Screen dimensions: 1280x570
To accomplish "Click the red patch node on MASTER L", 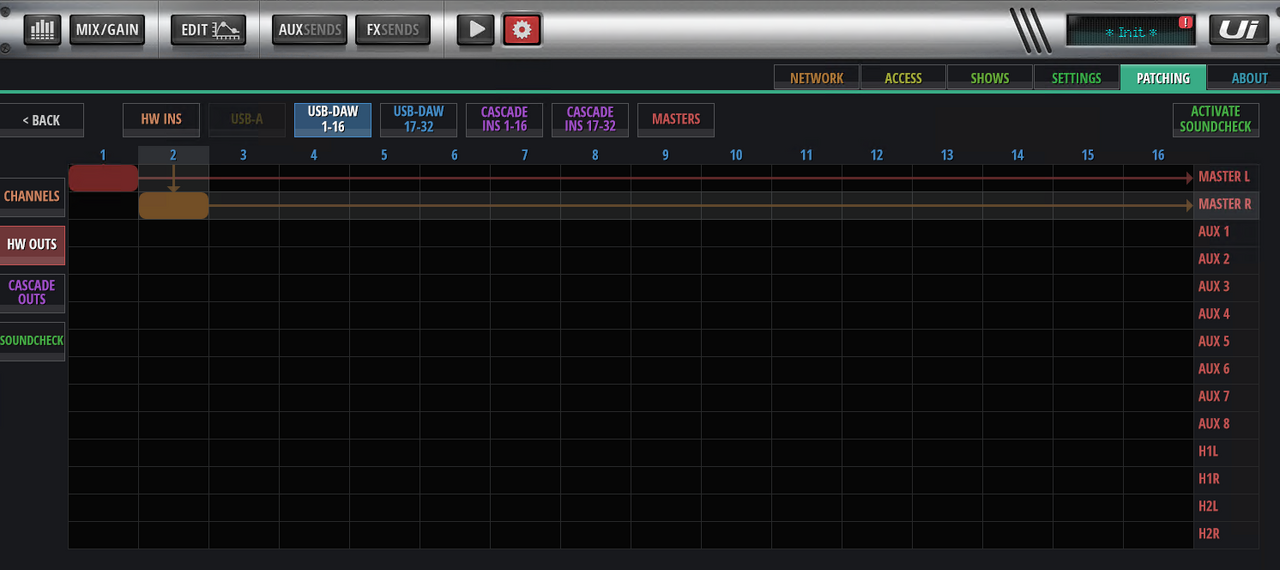I will (103, 178).
